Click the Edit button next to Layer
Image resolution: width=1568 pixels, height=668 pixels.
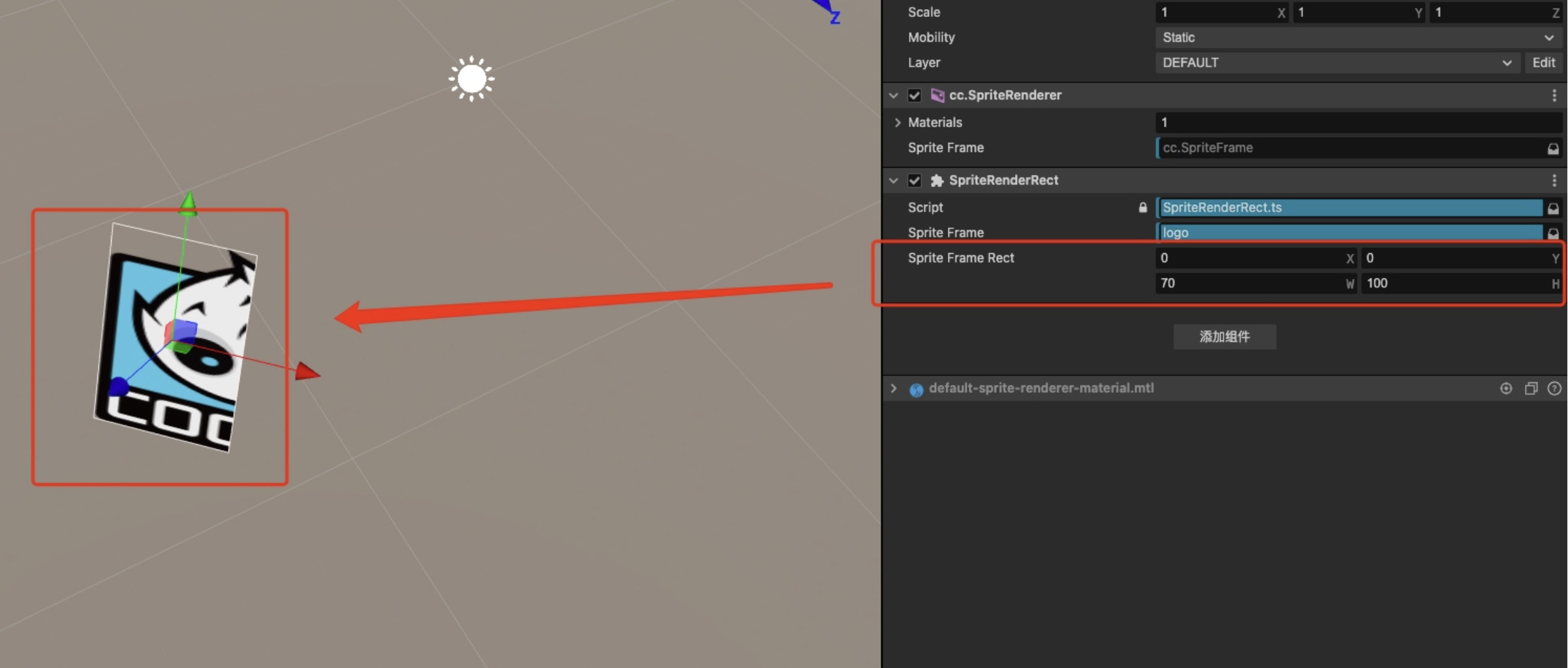(1544, 63)
